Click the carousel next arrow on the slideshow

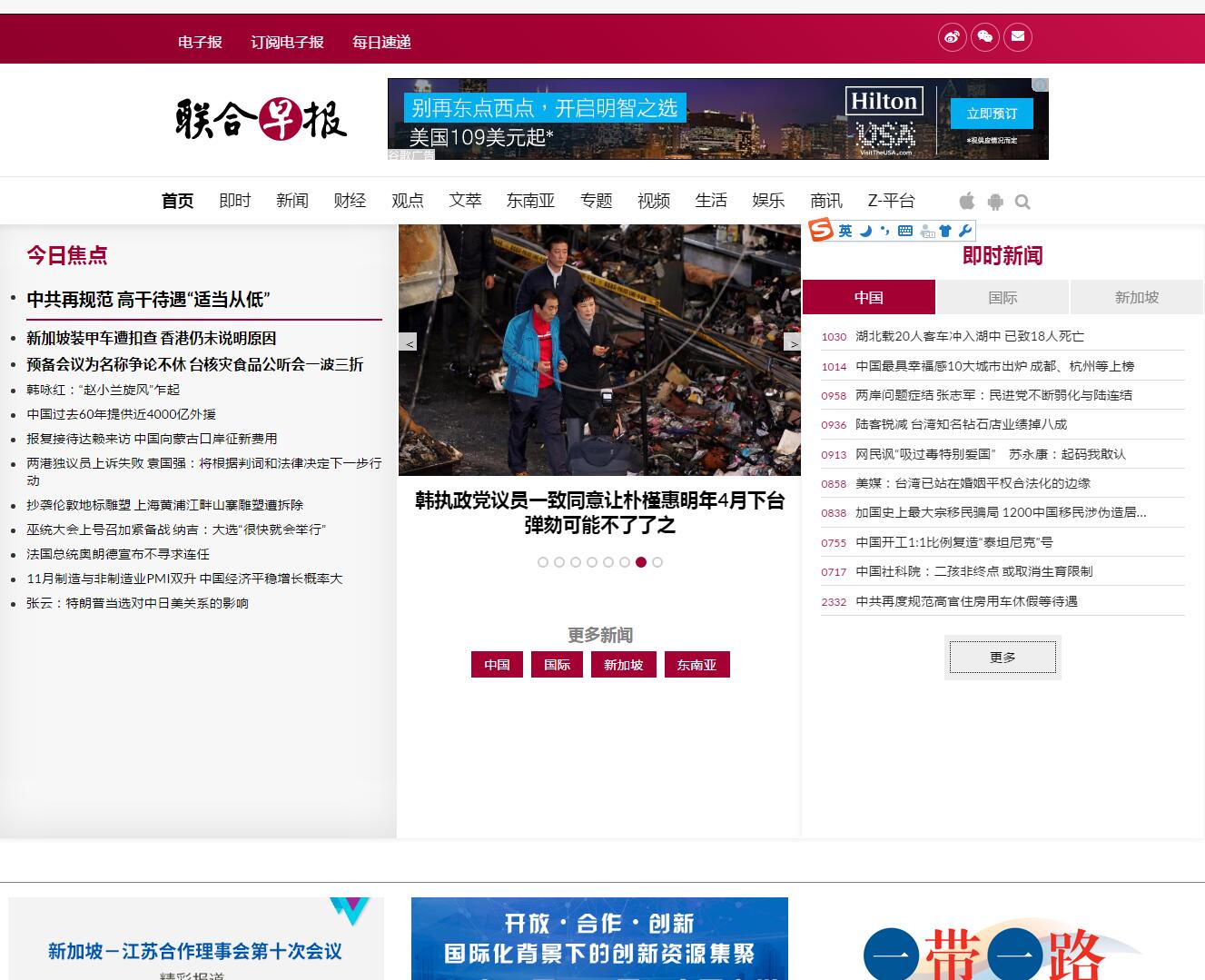pos(791,342)
